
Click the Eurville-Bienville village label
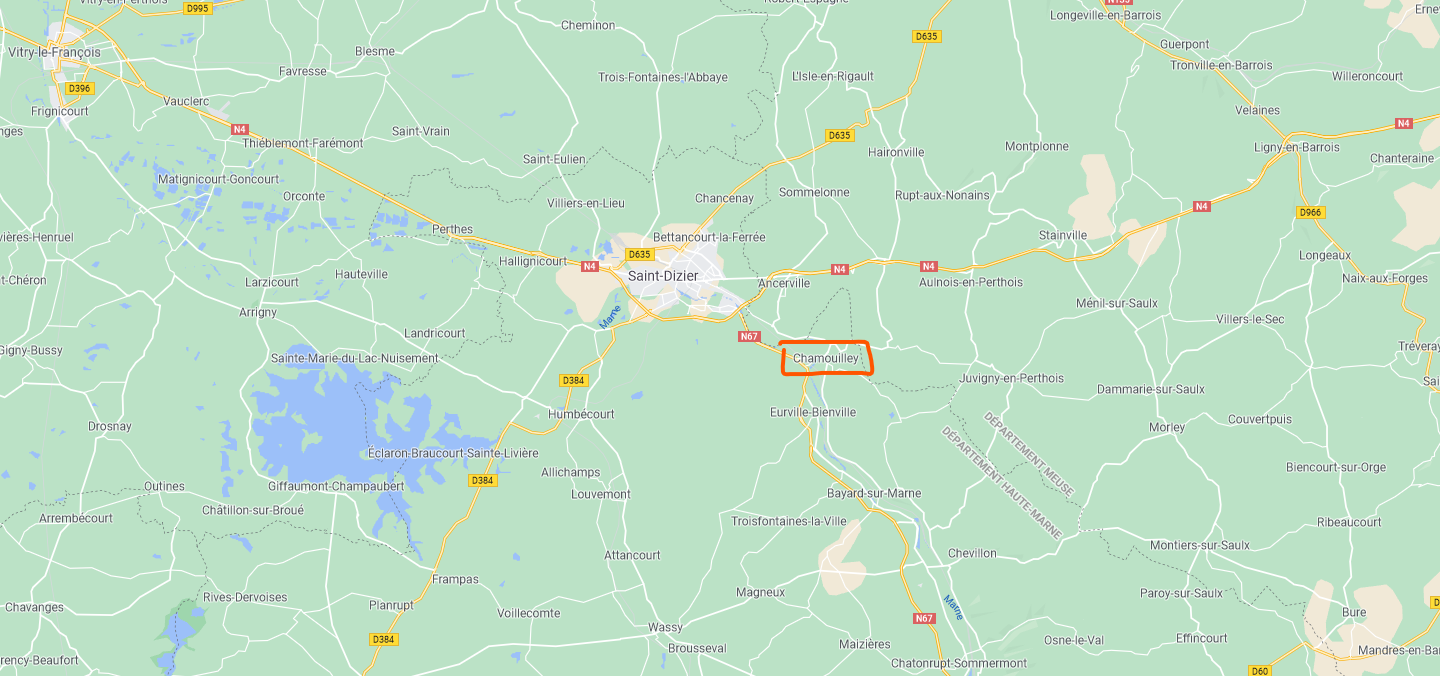point(813,412)
